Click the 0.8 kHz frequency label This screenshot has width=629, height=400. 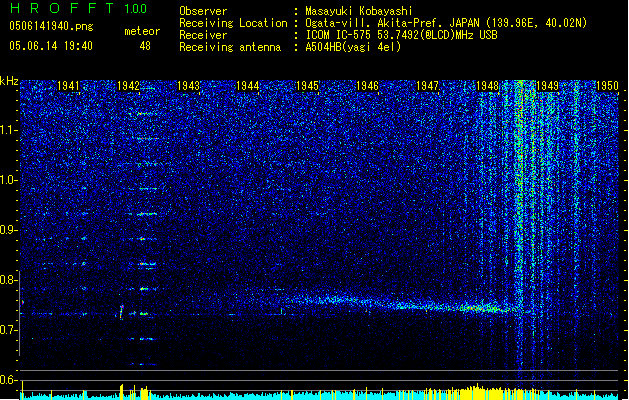coord(8,280)
